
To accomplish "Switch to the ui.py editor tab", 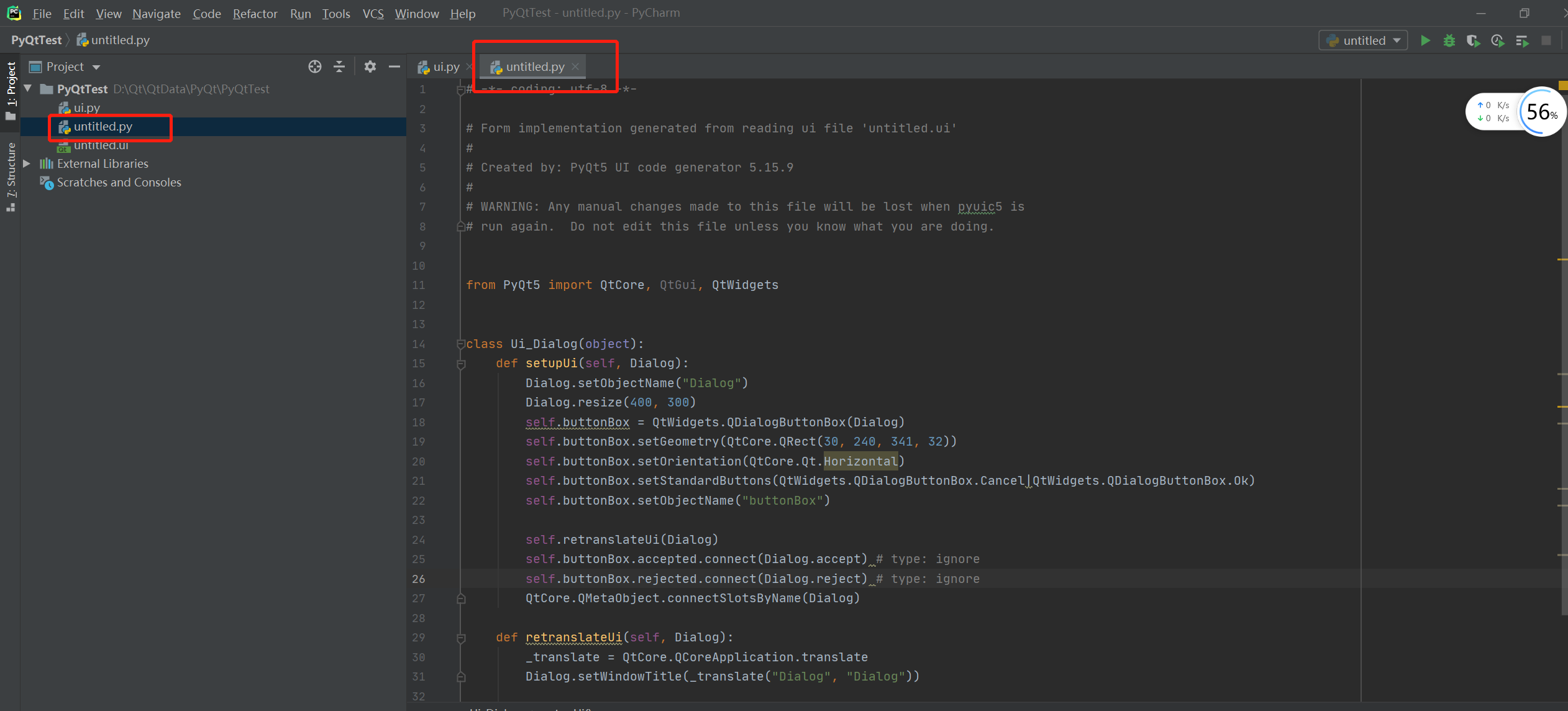I will point(445,67).
